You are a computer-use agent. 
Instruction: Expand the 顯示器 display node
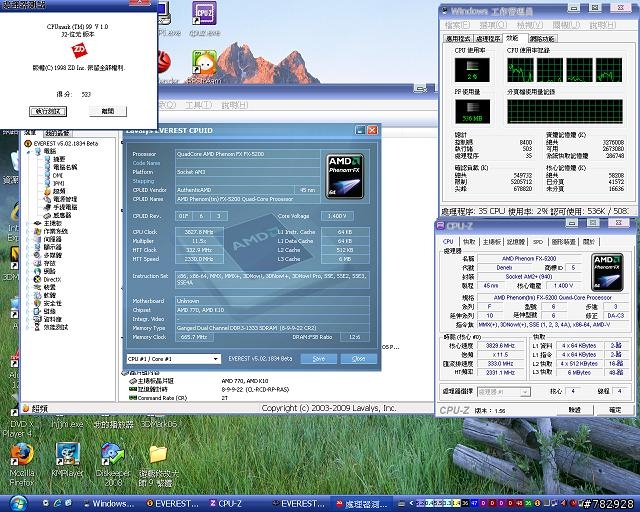click(29, 247)
